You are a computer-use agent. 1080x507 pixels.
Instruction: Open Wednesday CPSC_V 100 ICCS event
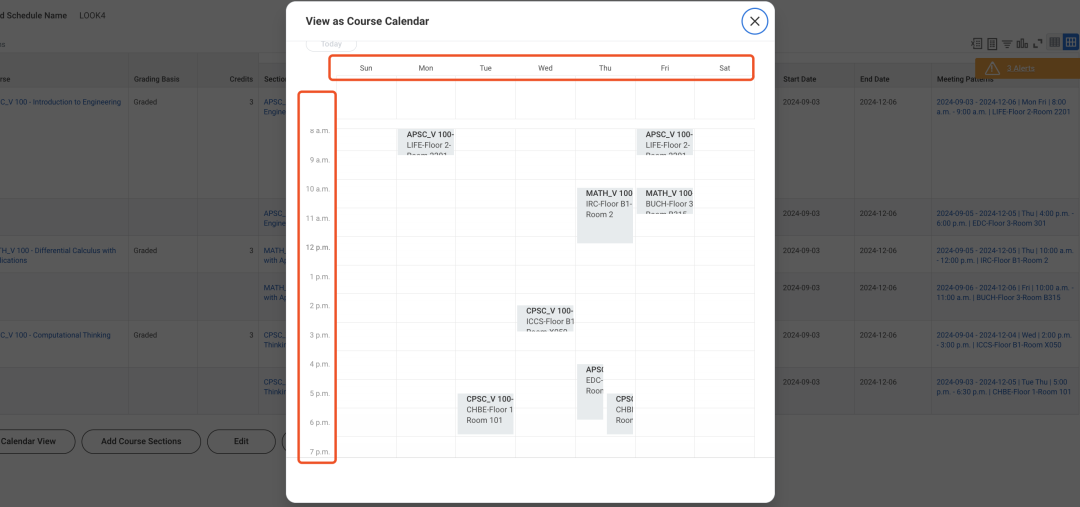545,317
